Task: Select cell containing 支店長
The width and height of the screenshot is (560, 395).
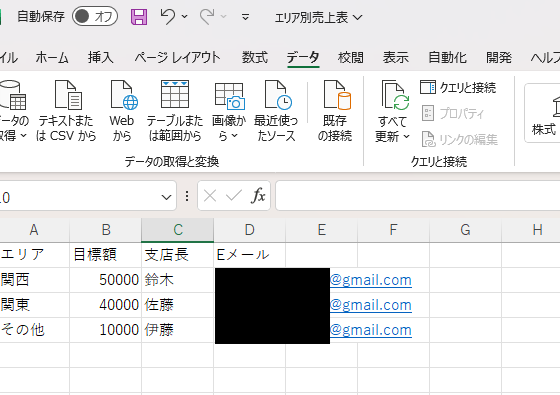Action: [x=178, y=255]
